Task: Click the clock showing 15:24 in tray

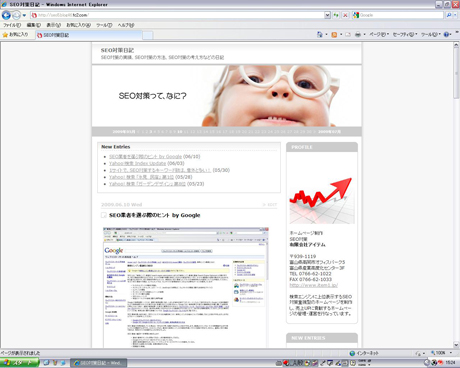Action: pos(450,363)
